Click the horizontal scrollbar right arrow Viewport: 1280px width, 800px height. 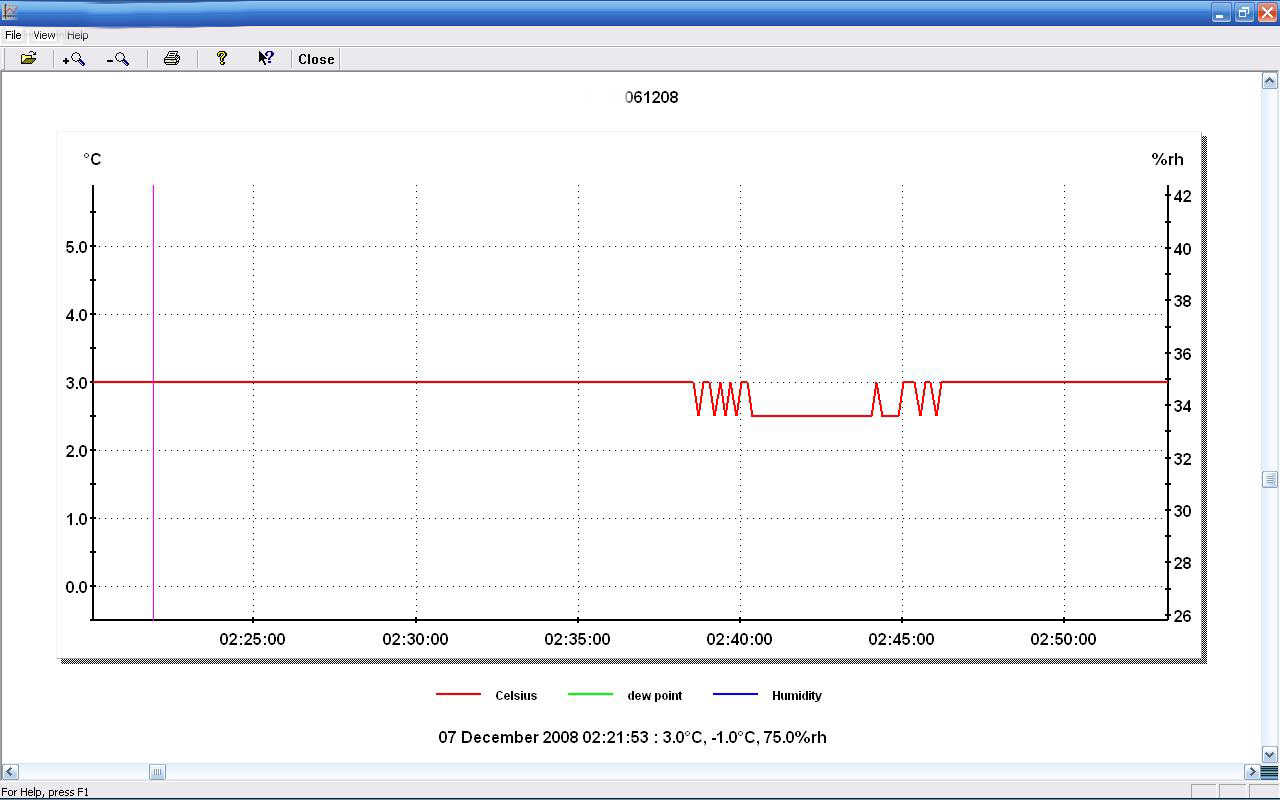tap(1251, 772)
